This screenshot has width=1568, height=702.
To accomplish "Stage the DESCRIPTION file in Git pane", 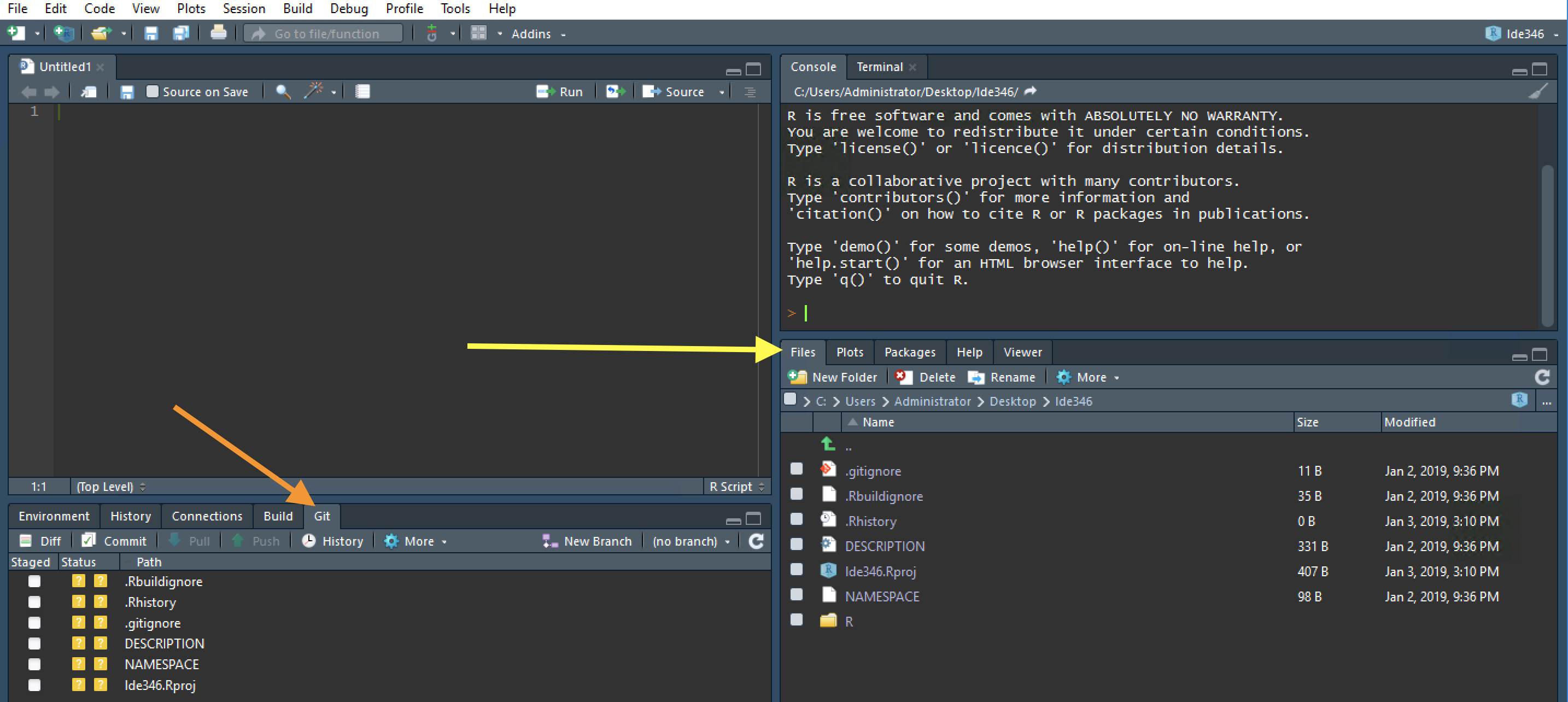I will (34, 643).
